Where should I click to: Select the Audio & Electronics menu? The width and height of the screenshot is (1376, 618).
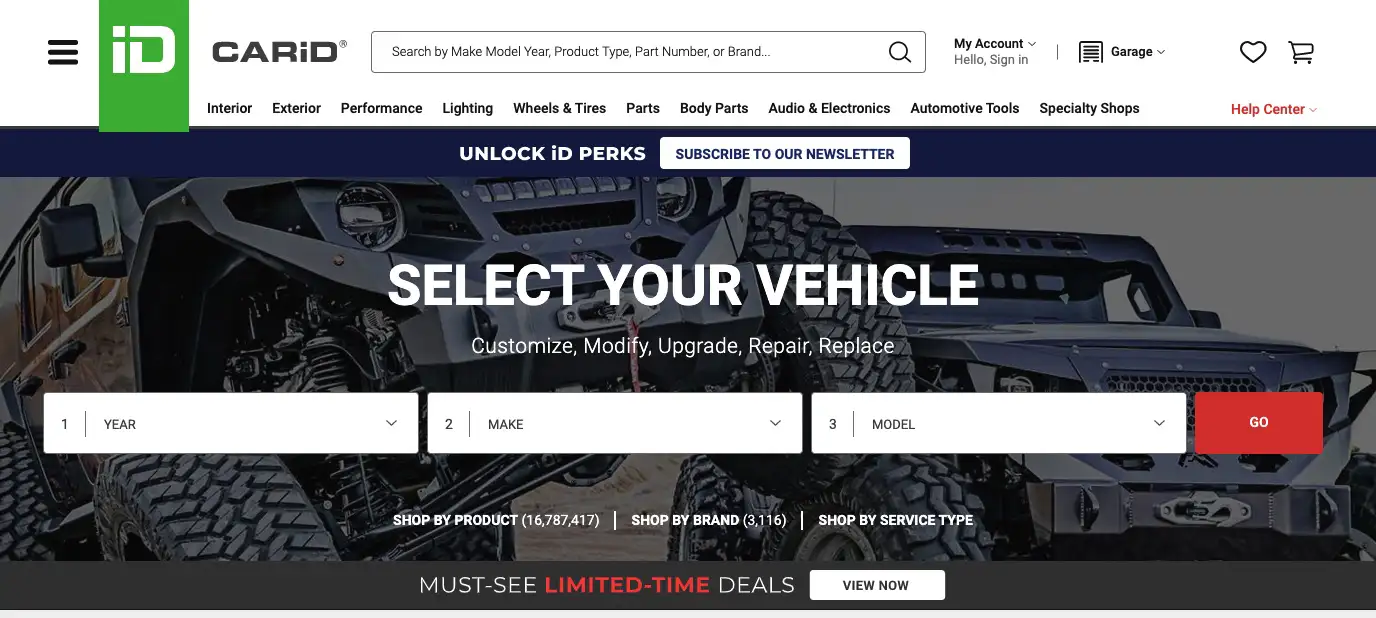click(829, 108)
